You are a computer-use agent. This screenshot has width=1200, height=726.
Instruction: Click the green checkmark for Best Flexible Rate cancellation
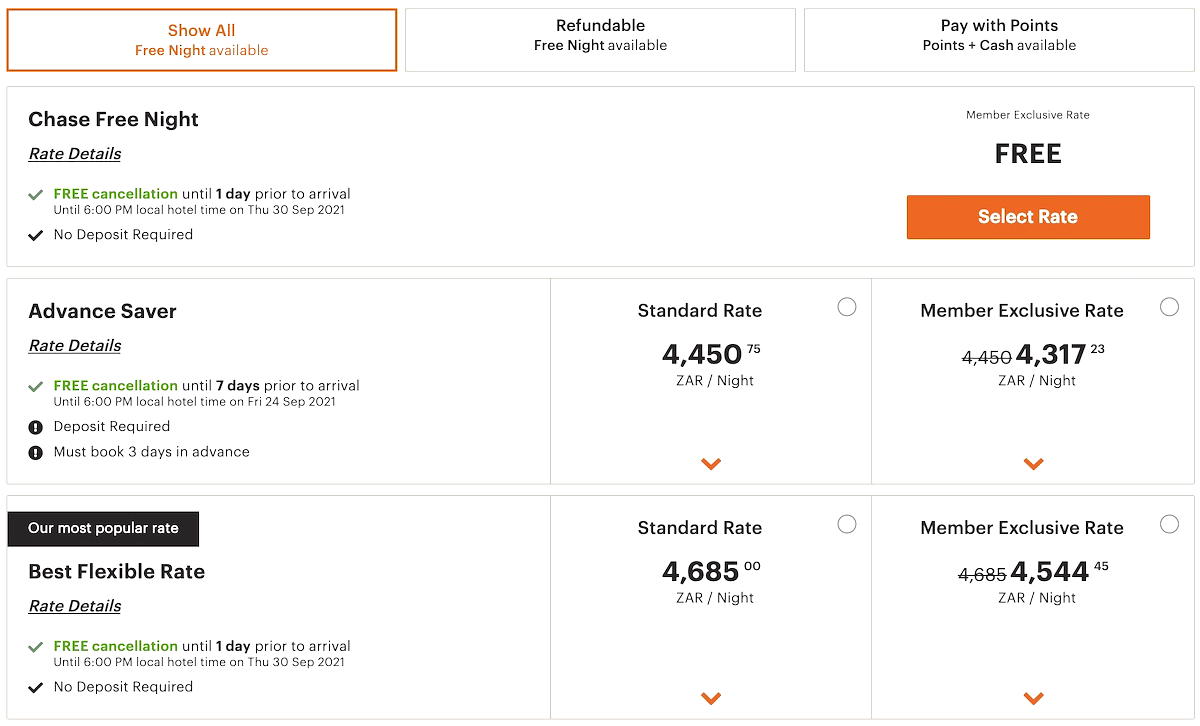[x=36, y=647]
